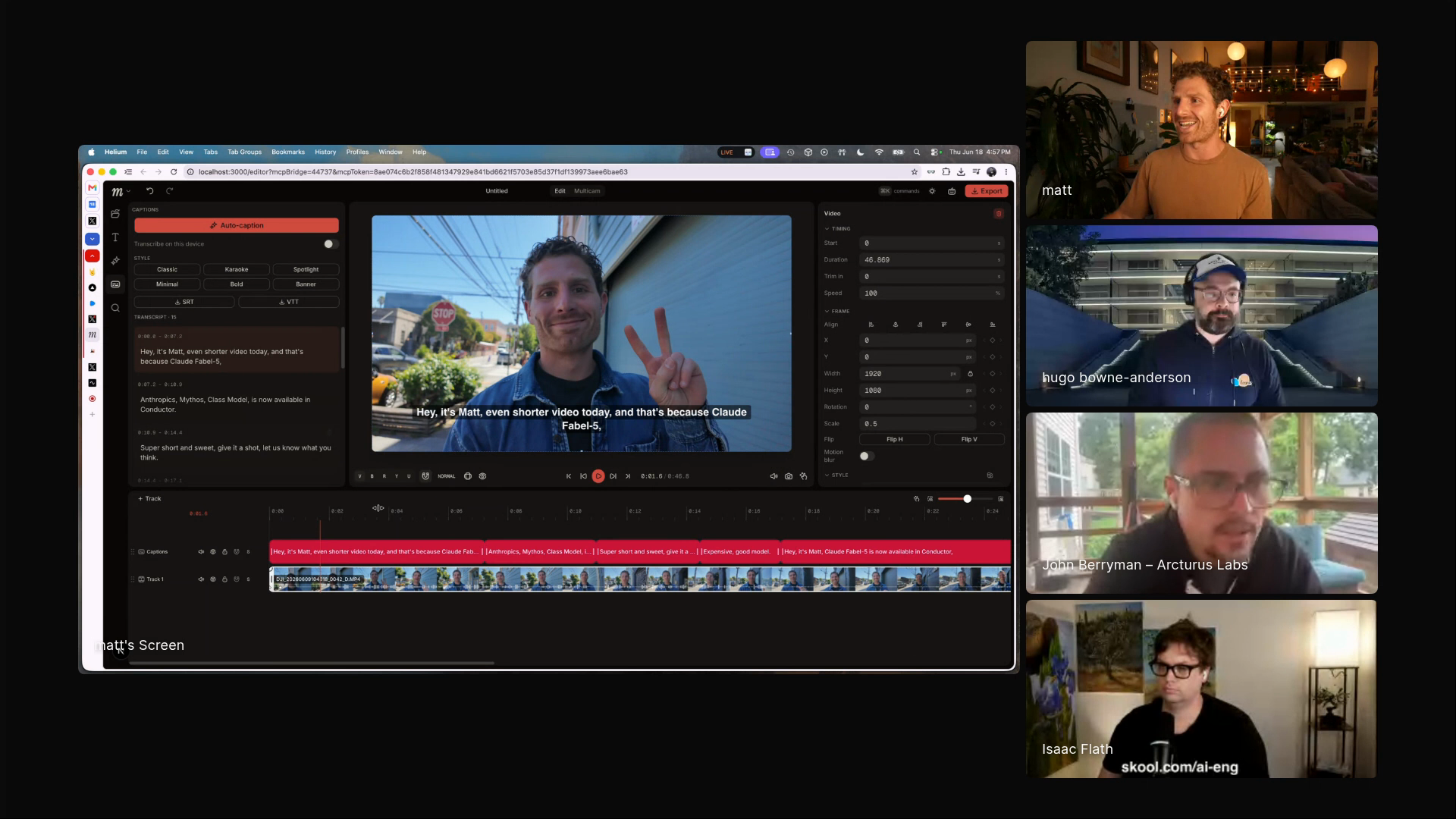Reload the localhost editor page
Screen dimensions: 1456x819
tap(174, 172)
